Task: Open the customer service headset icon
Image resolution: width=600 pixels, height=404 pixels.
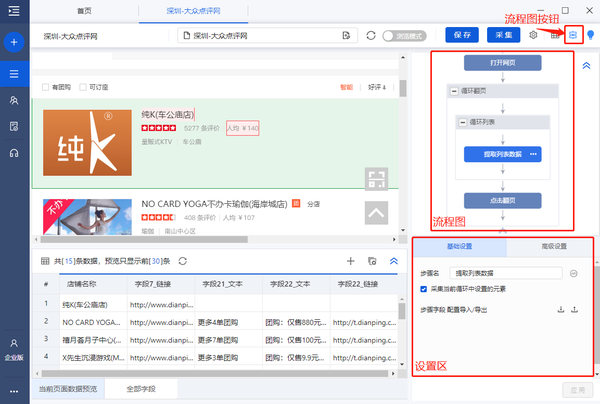Action: tap(14, 153)
